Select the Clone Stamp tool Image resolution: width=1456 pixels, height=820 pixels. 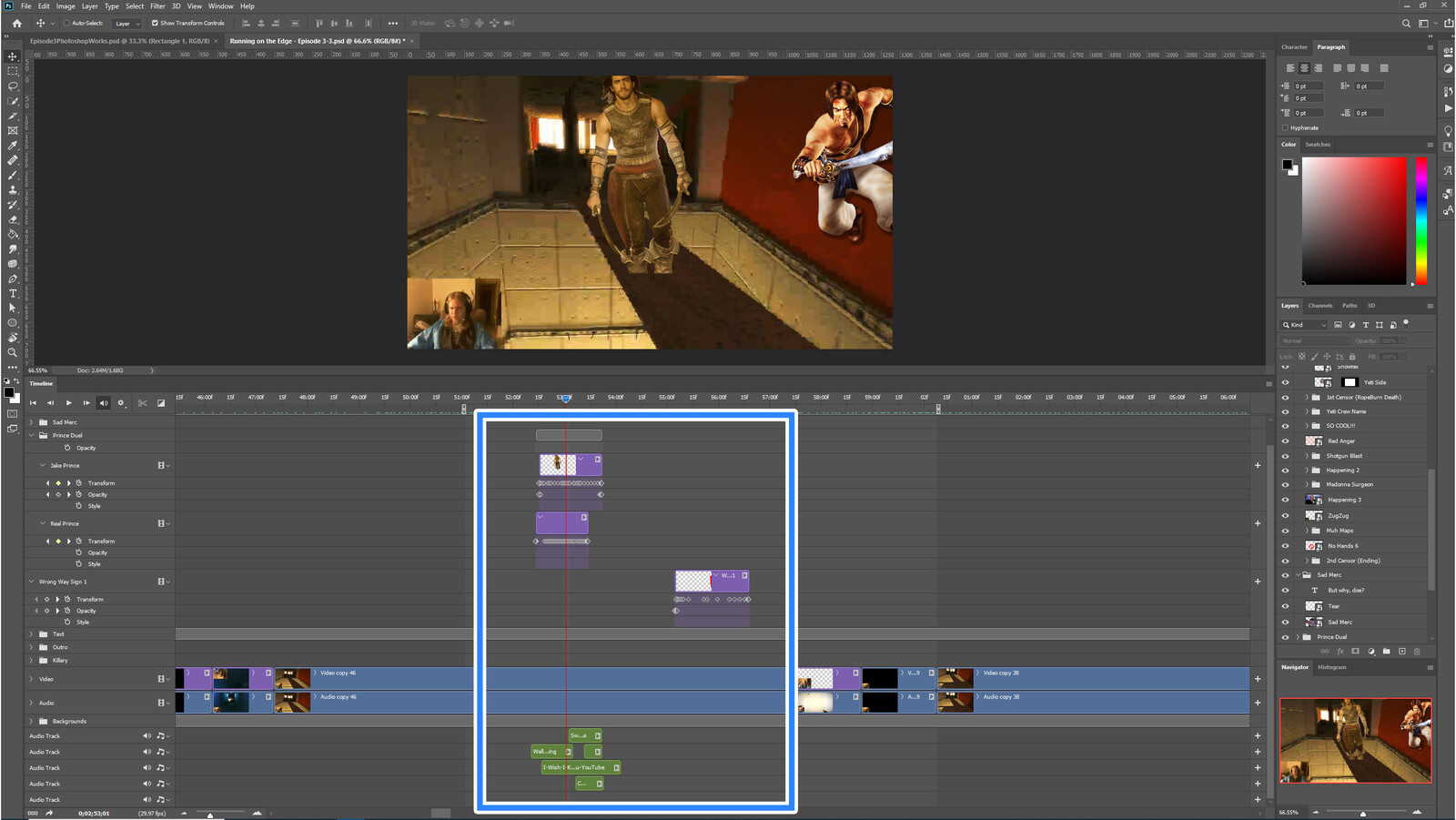click(13, 189)
